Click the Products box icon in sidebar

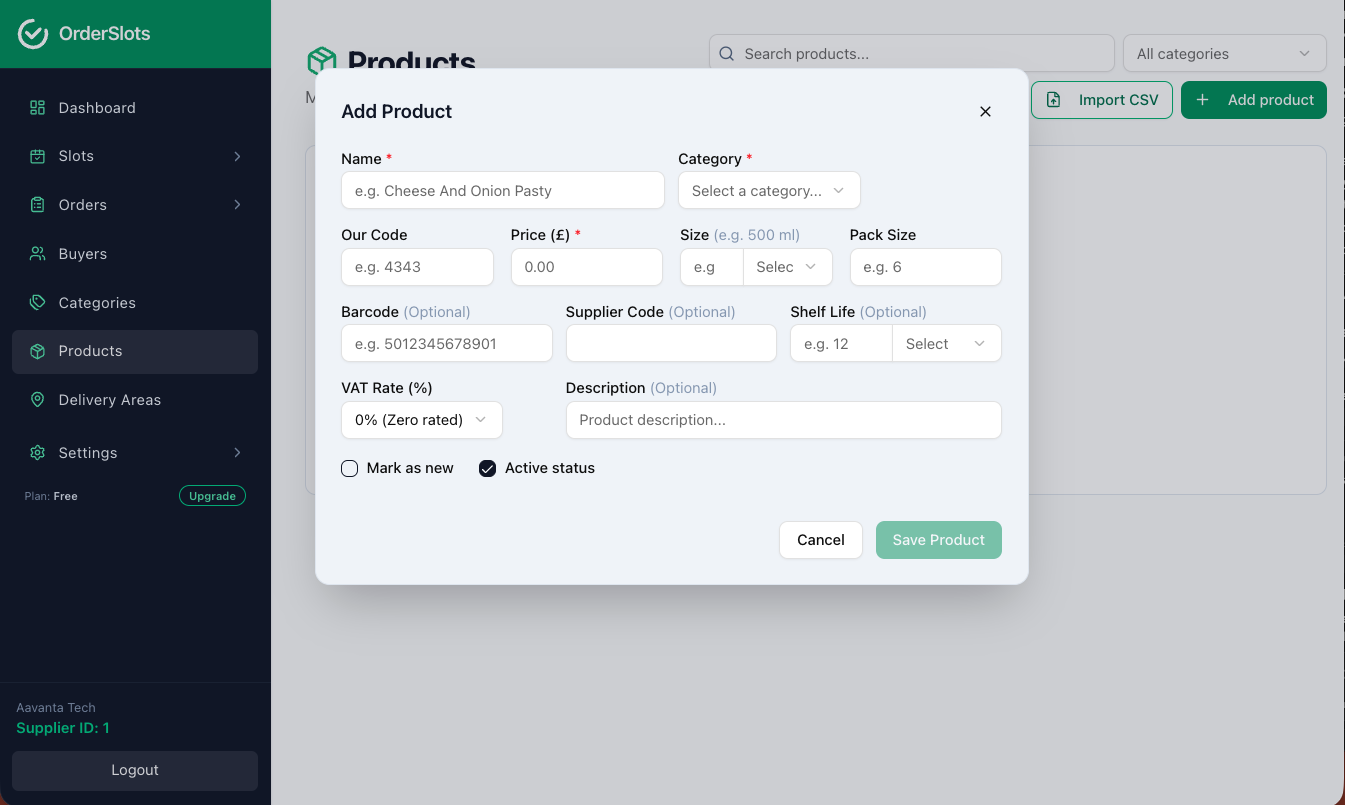tap(37, 351)
